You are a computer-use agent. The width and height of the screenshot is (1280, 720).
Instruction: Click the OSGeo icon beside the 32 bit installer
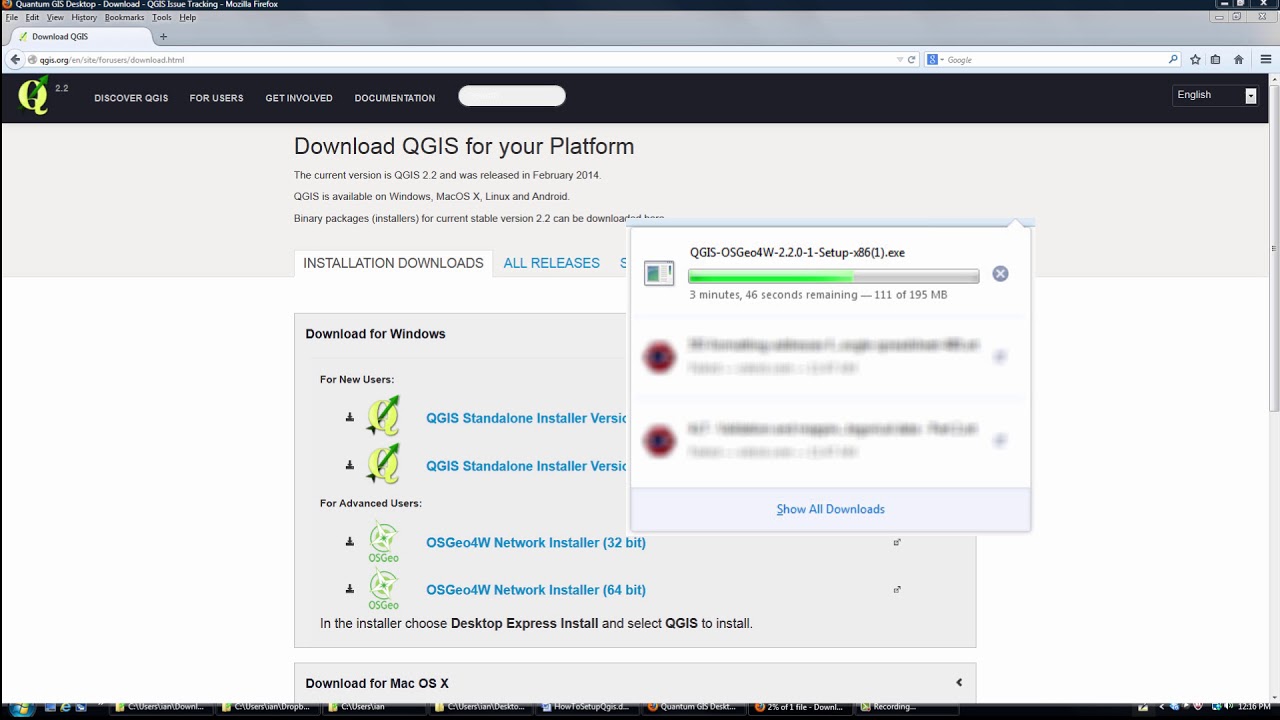(x=383, y=543)
